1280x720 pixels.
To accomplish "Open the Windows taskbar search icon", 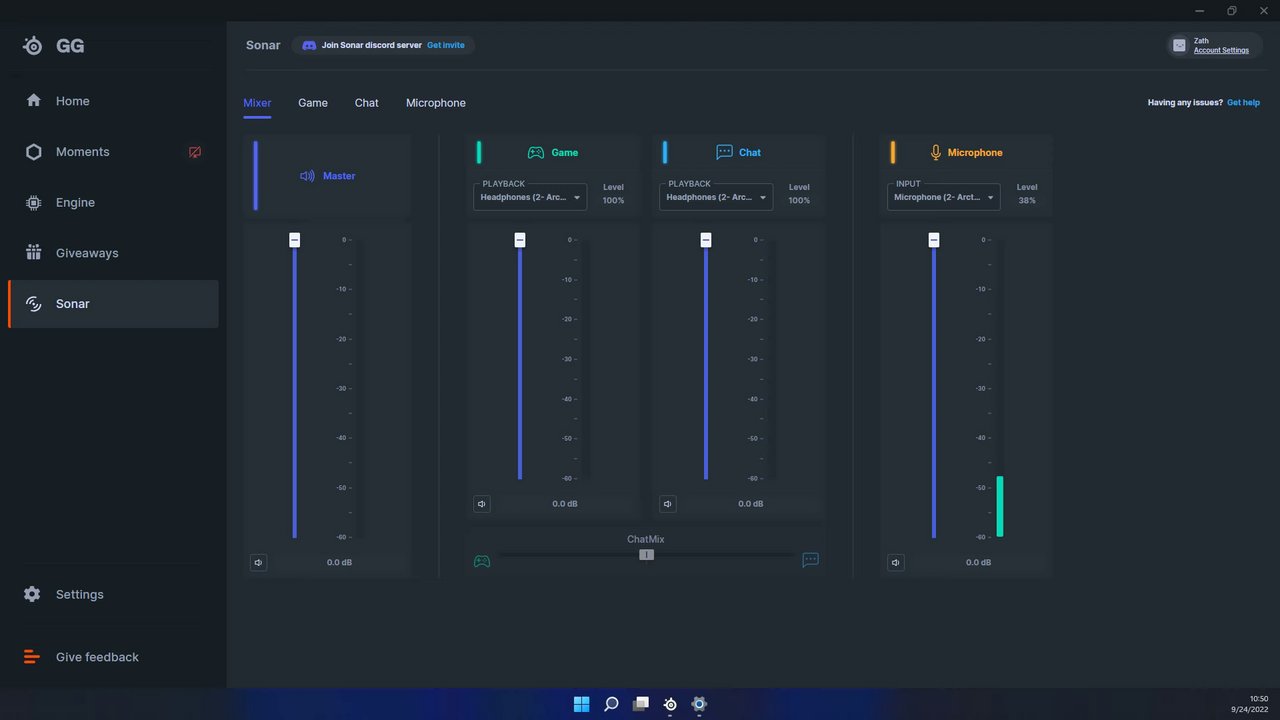I will coord(611,704).
